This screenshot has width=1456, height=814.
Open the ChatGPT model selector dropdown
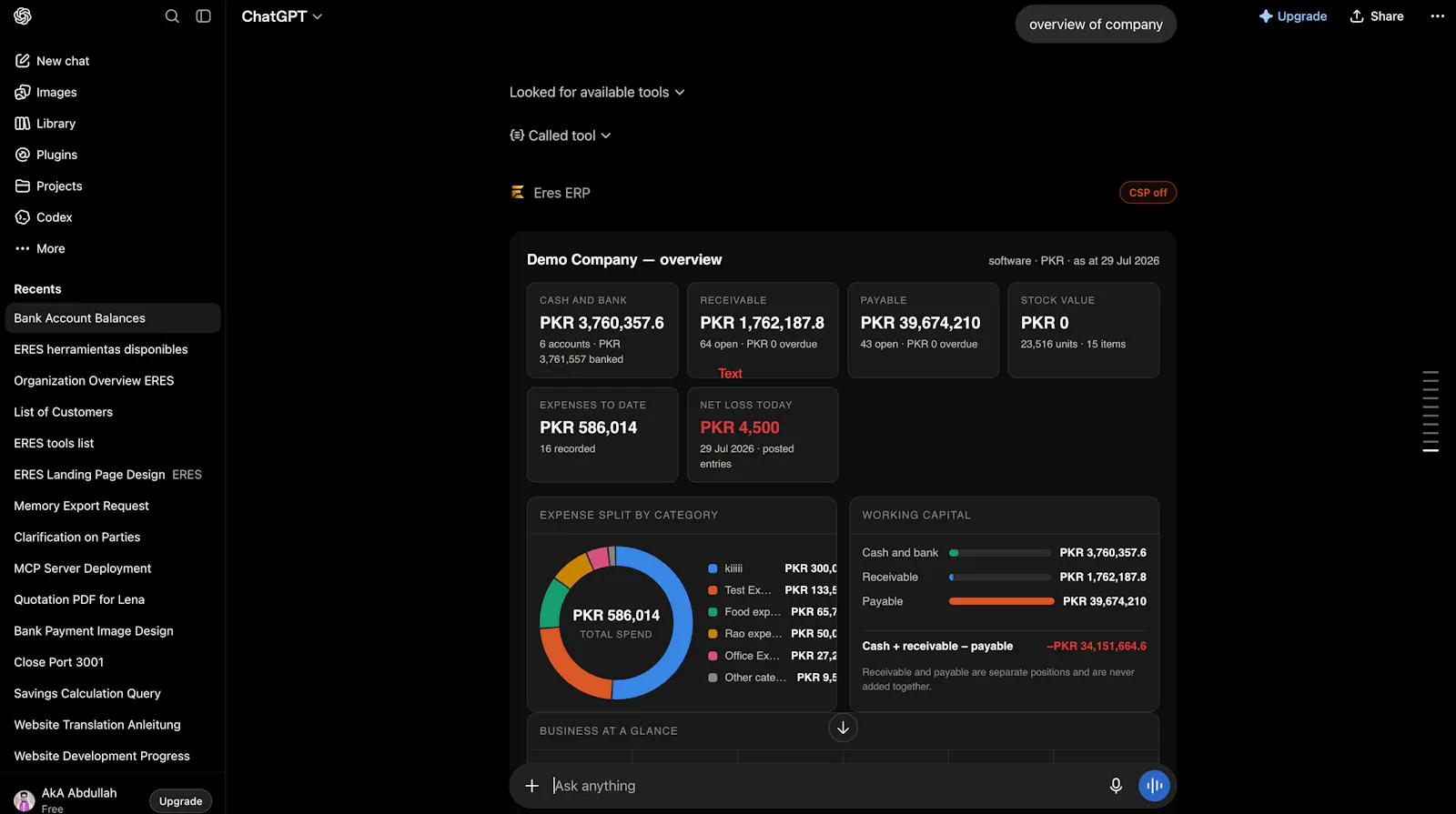(x=282, y=16)
